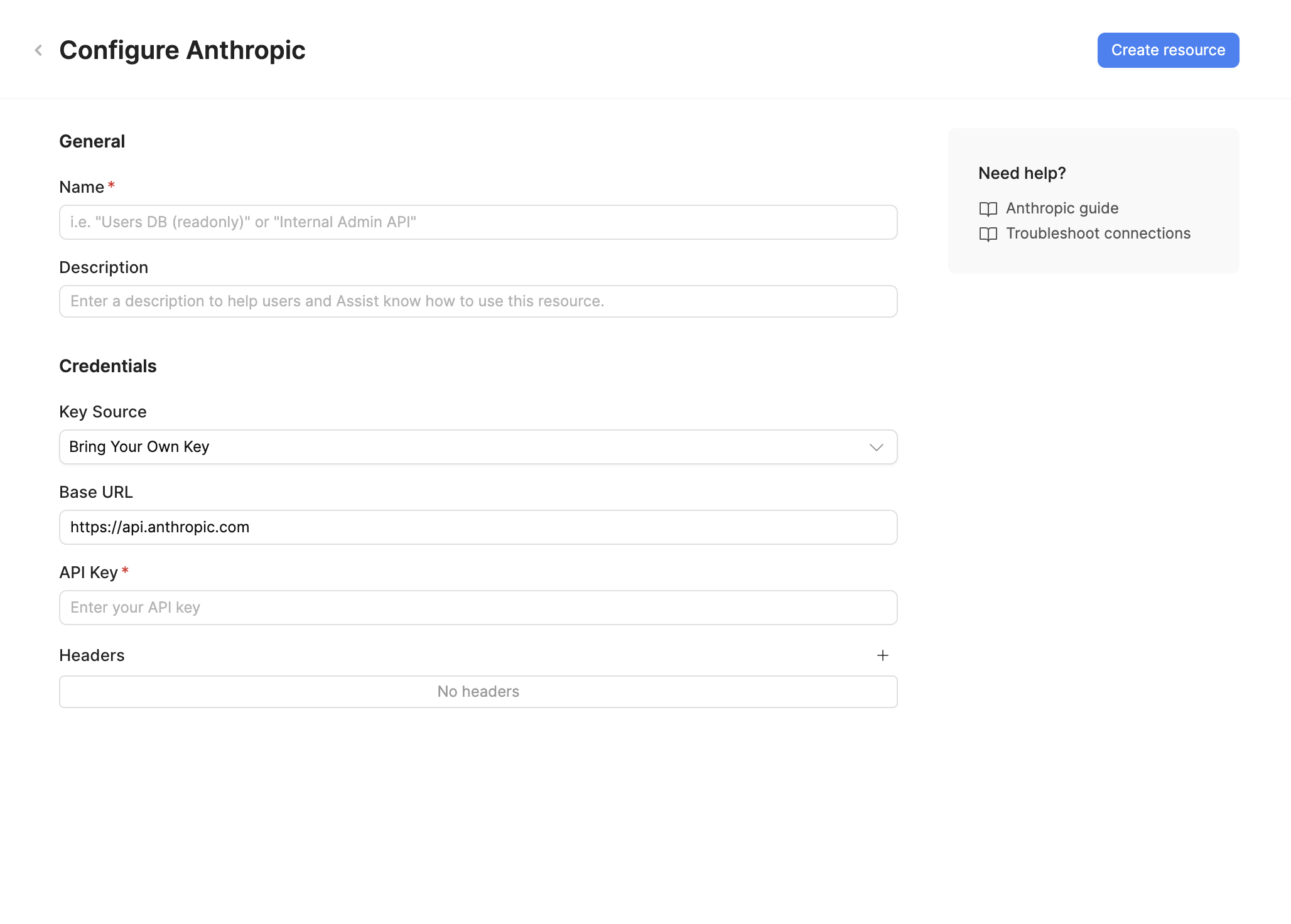The width and height of the screenshot is (1291, 924).
Task: Click the Credentials section heading
Action: click(108, 365)
